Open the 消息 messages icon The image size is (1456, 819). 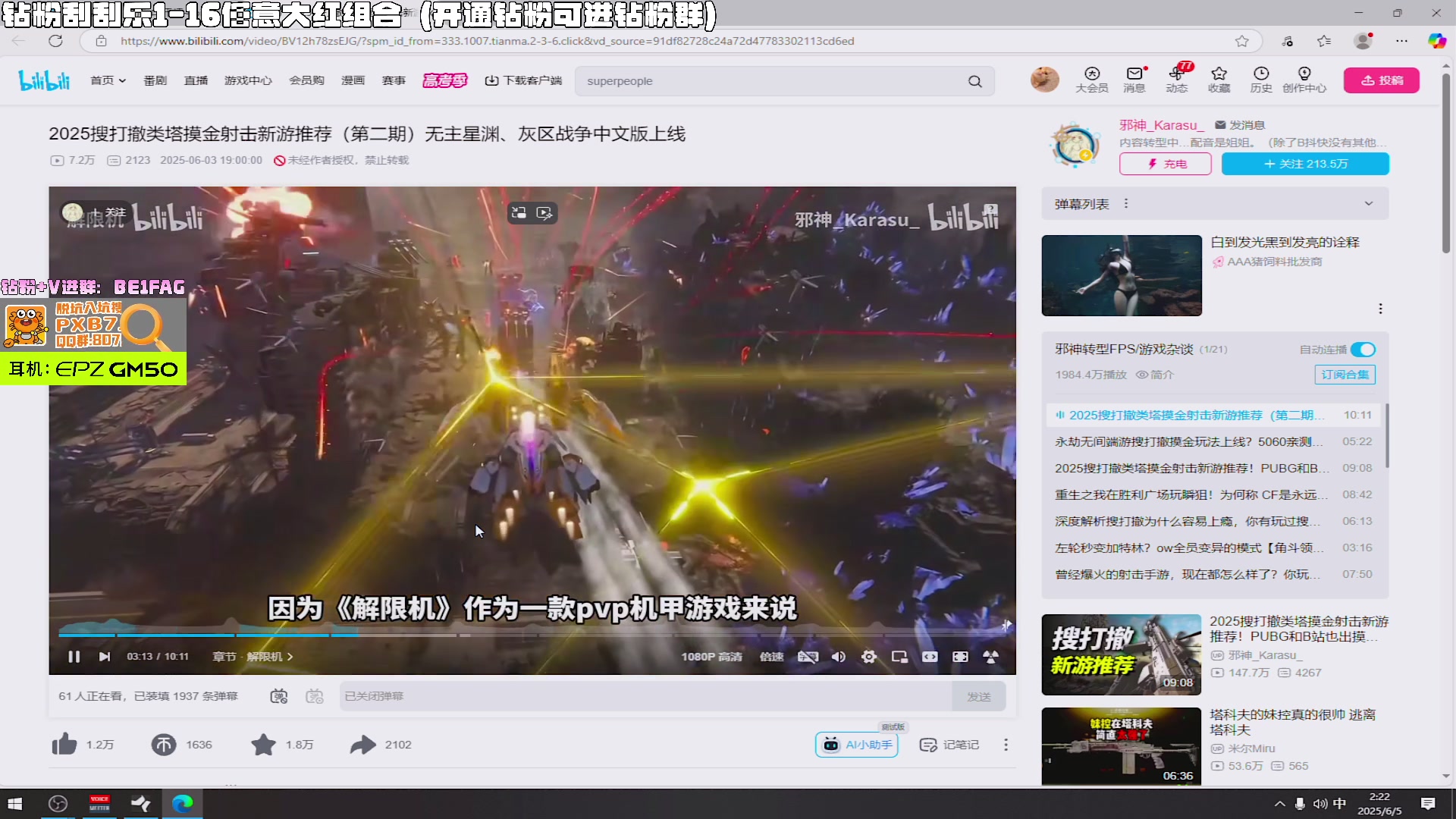(1134, 80)
